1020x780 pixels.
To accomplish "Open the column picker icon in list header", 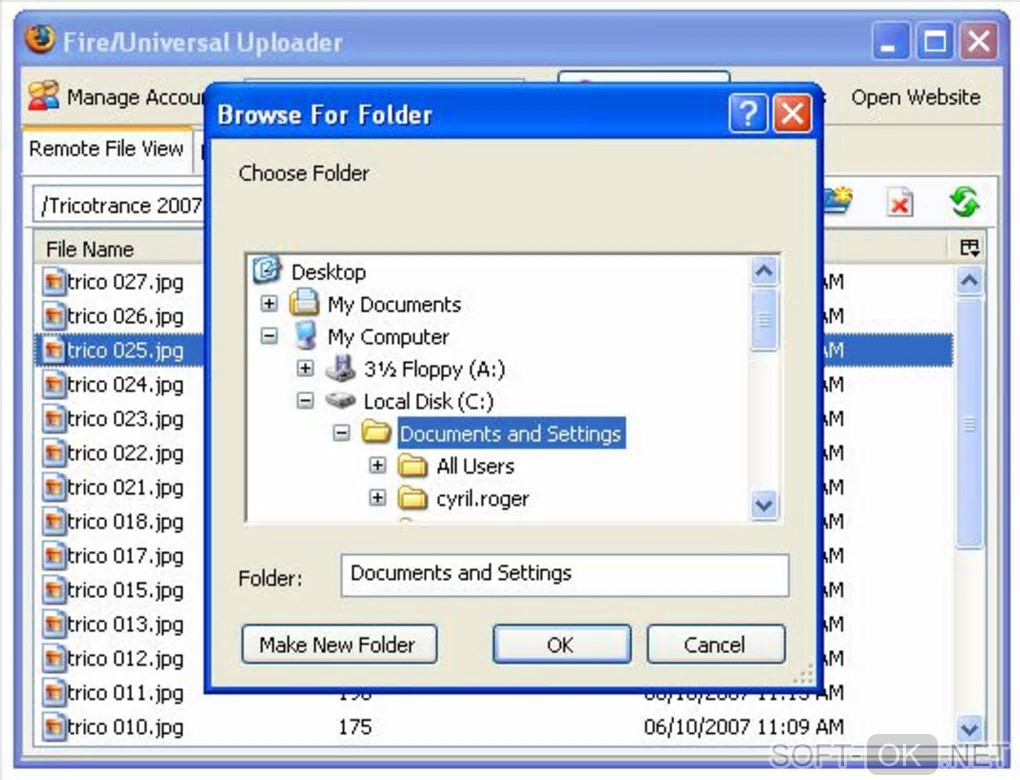I will click(969, 247).
